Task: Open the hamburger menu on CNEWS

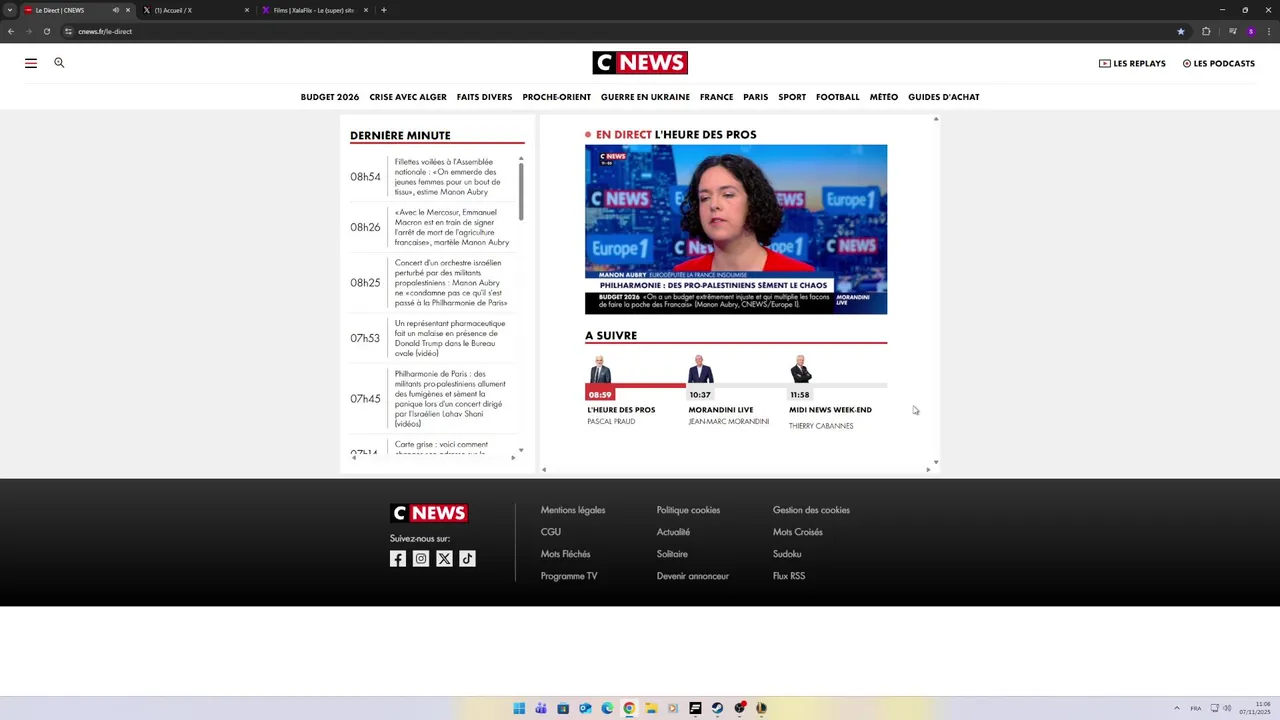Action: (x=31, y=63)
